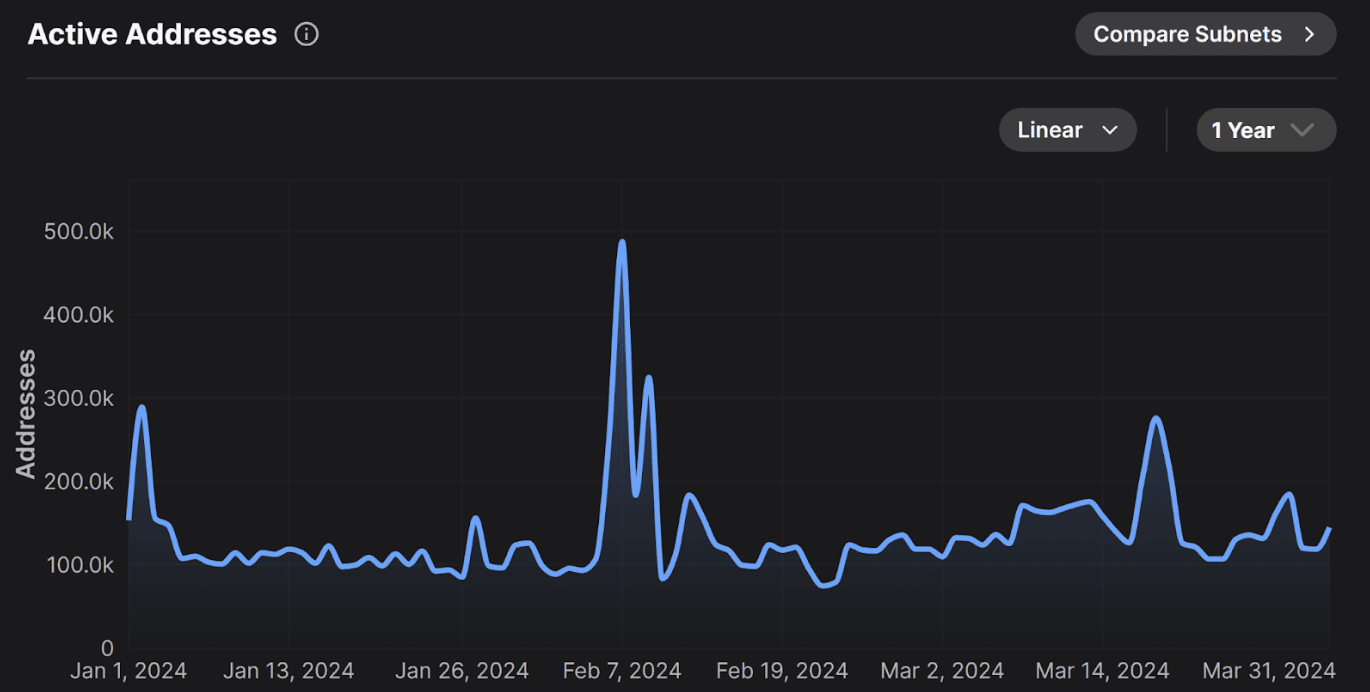Click the right chevron in Compare Subnets
This screenshot has width=1370, height=692.
click(1309, 34)
